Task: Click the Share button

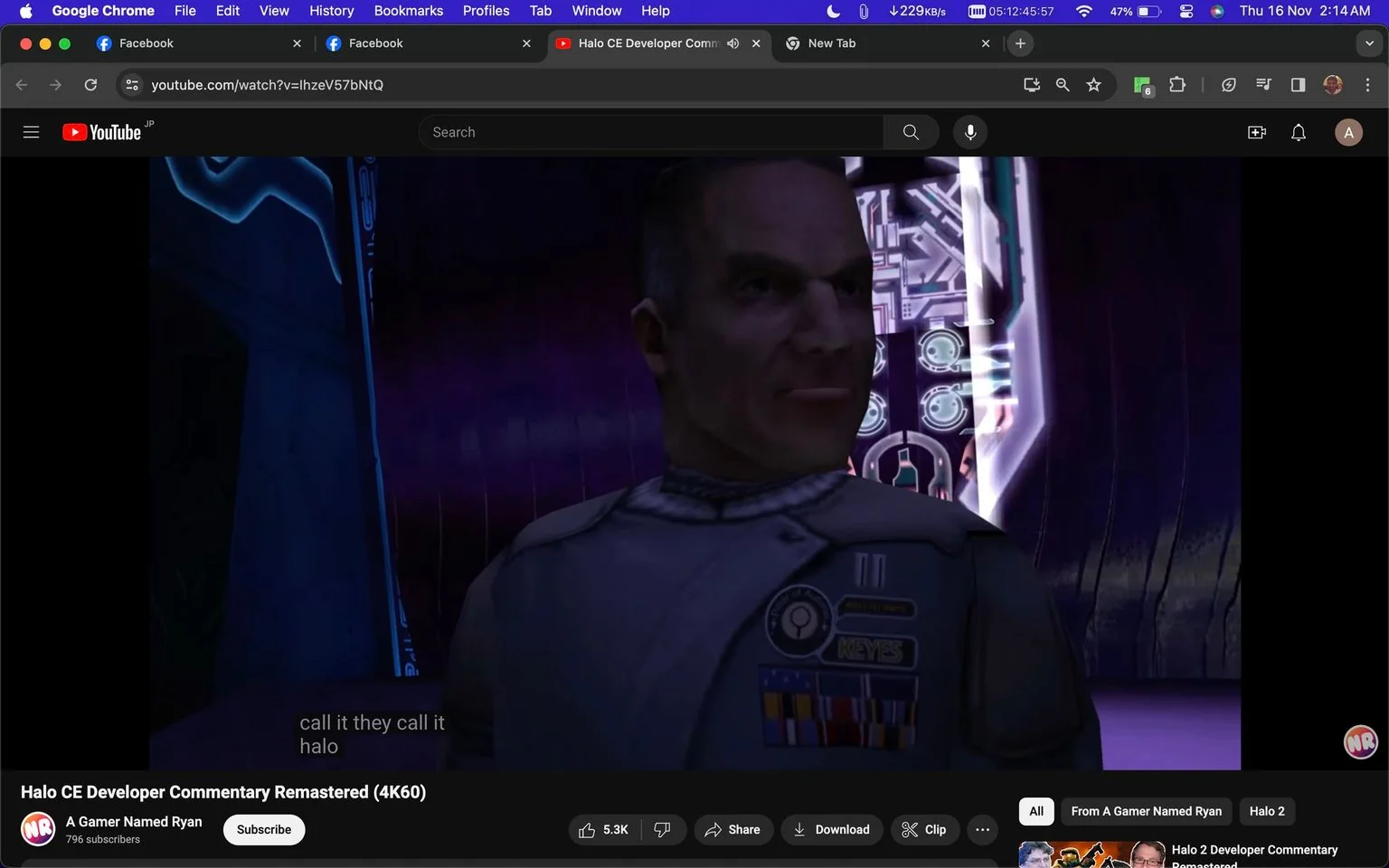Action: (733, 830)
